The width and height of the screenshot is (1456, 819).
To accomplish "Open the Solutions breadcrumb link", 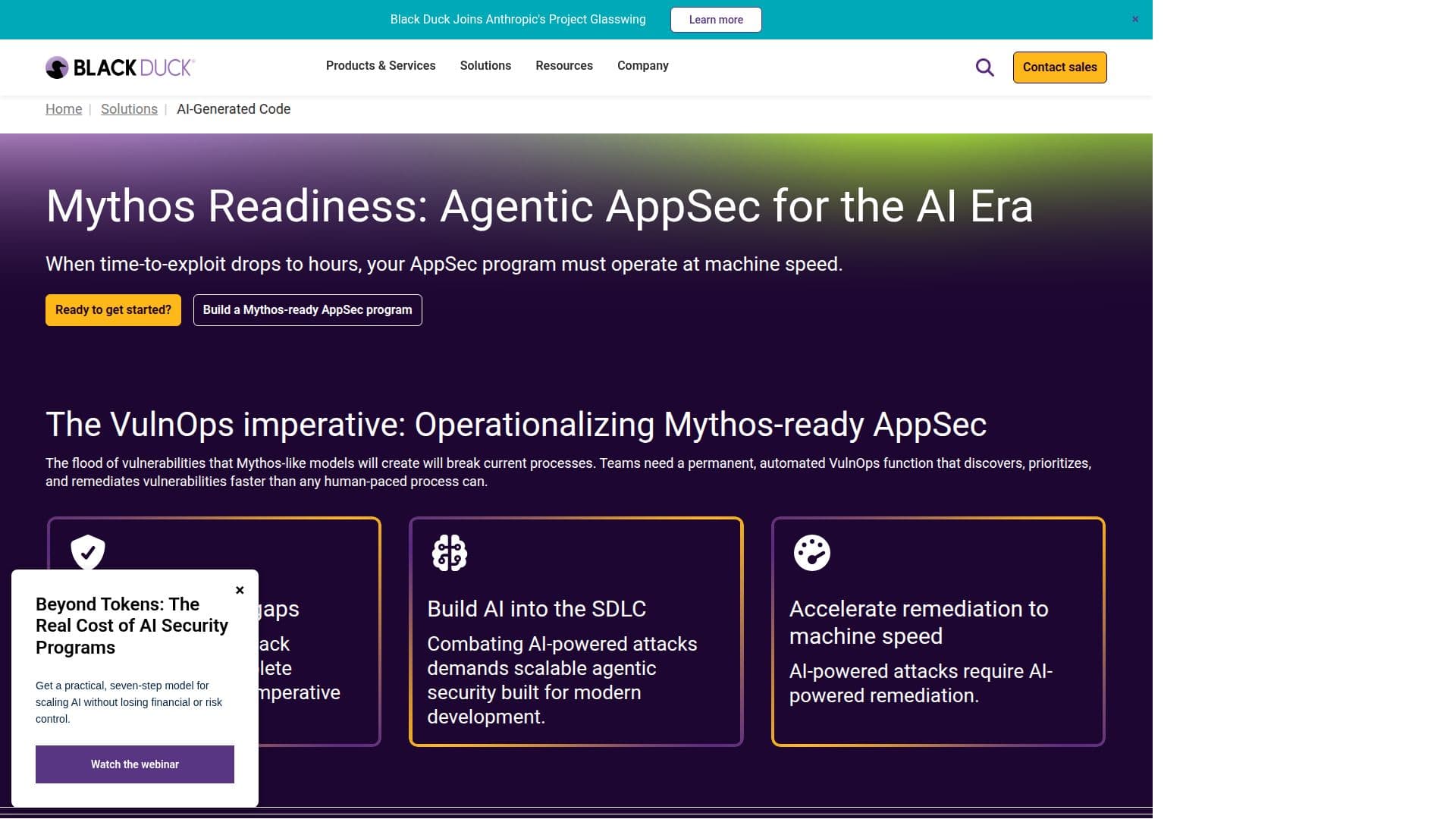I will (x=129, y=109).
